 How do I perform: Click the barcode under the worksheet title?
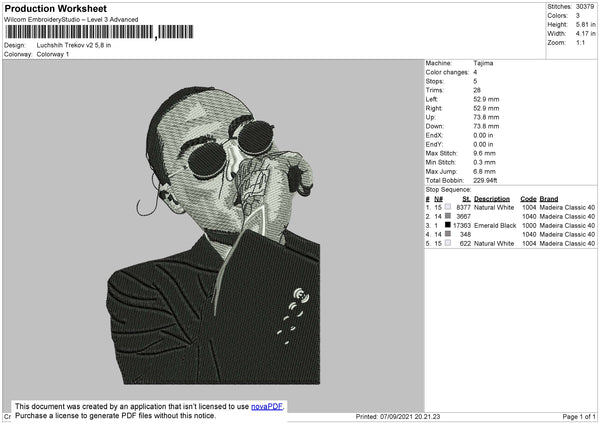click(99, 32)
